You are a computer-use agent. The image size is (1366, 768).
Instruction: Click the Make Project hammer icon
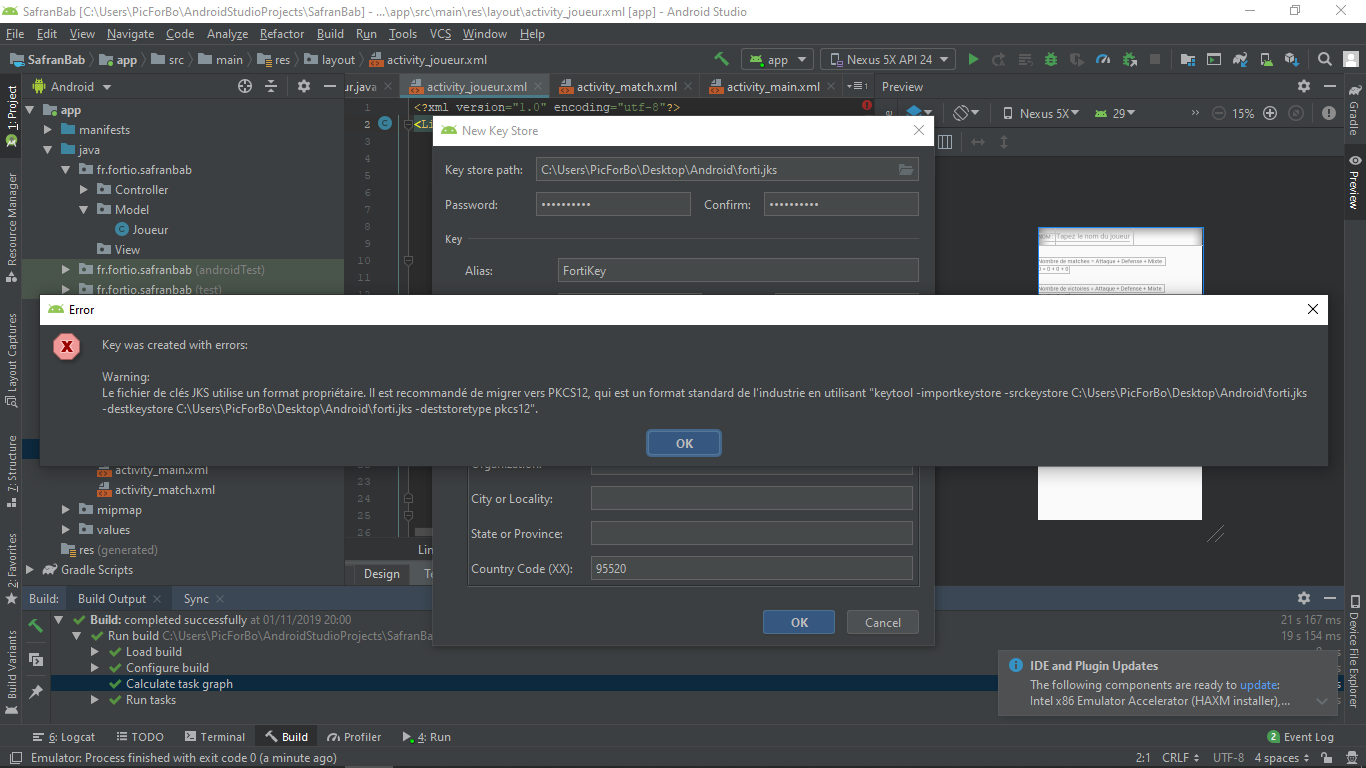721,59
